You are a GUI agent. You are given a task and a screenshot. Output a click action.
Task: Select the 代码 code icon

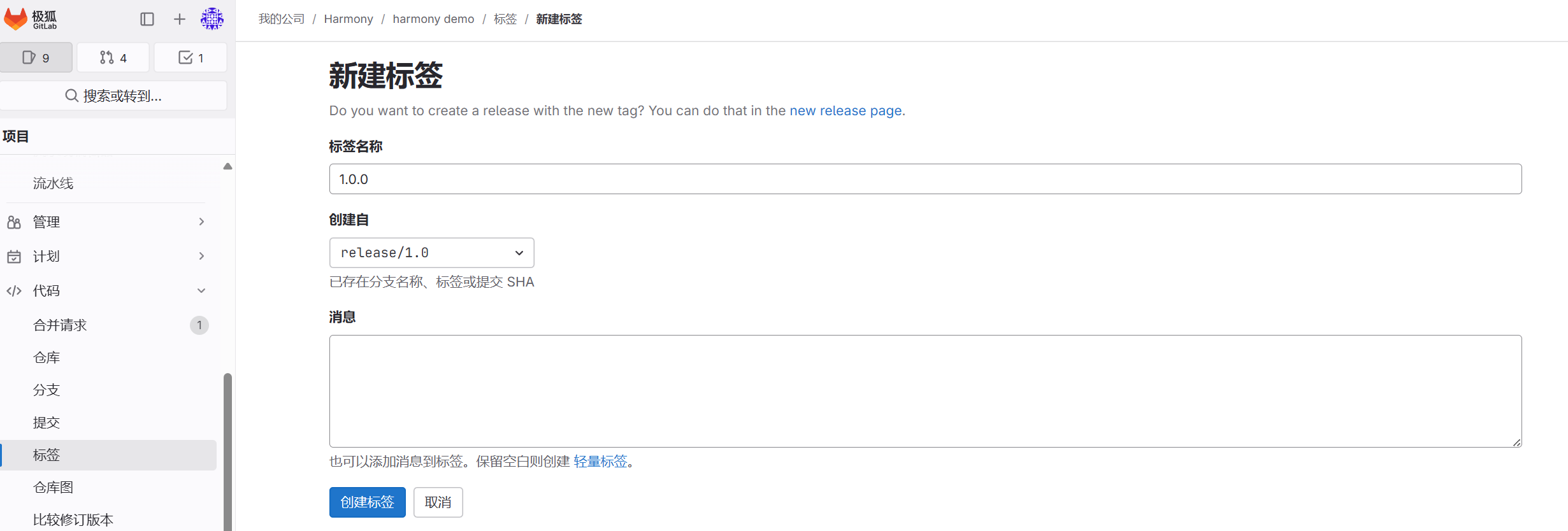click(x=14, y=290)
